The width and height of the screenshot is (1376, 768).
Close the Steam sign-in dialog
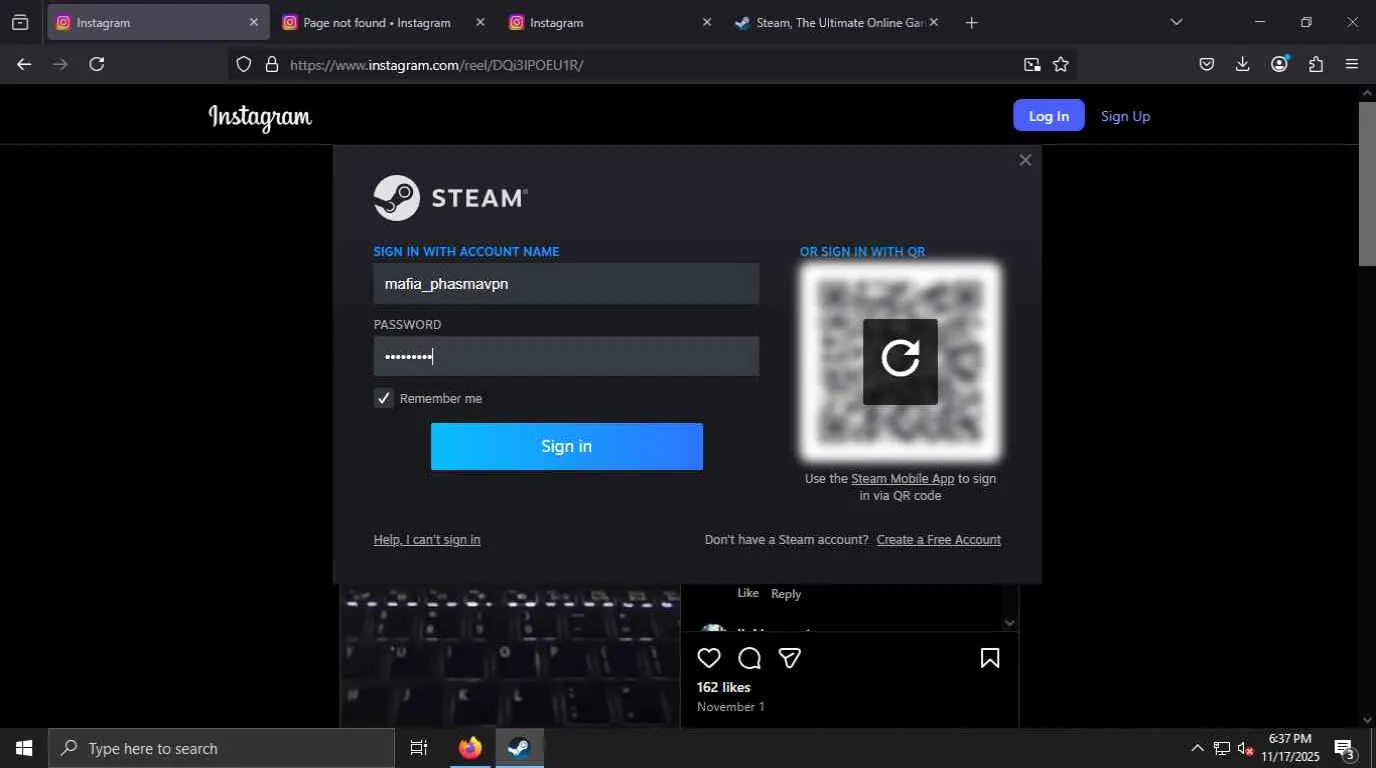(x=1025, y=160)
